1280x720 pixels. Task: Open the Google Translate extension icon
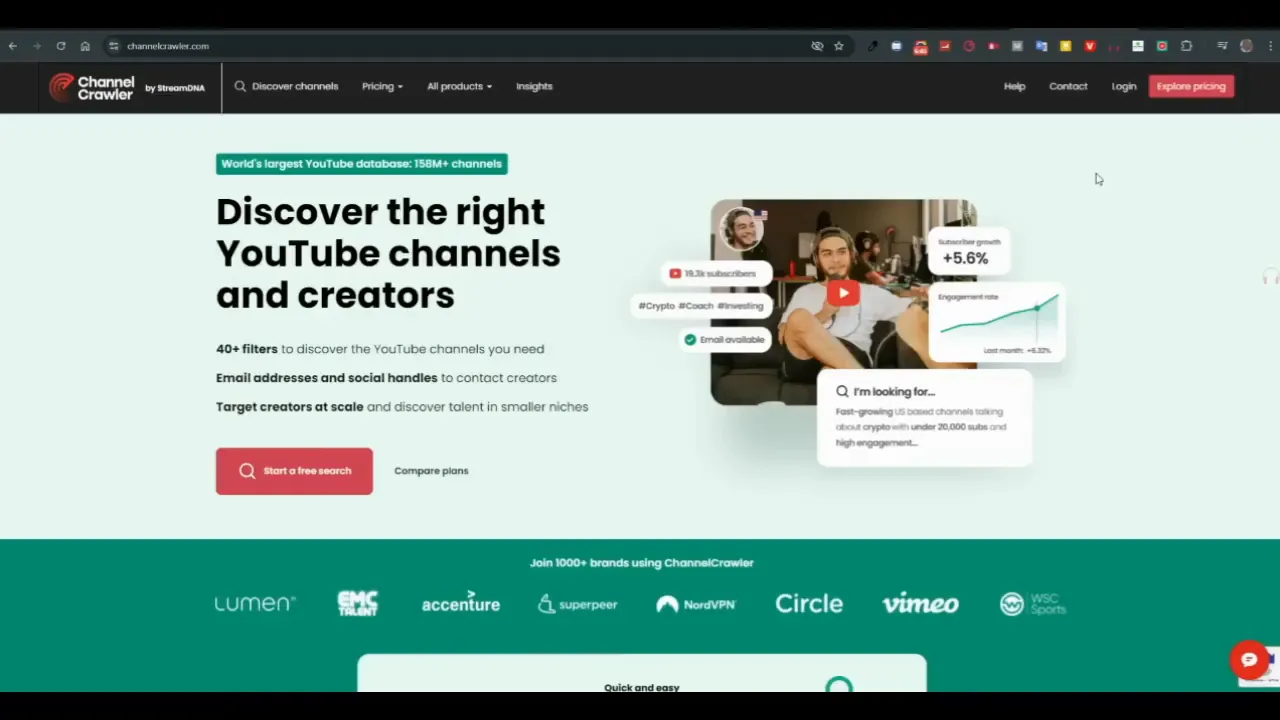(1041, 46)
